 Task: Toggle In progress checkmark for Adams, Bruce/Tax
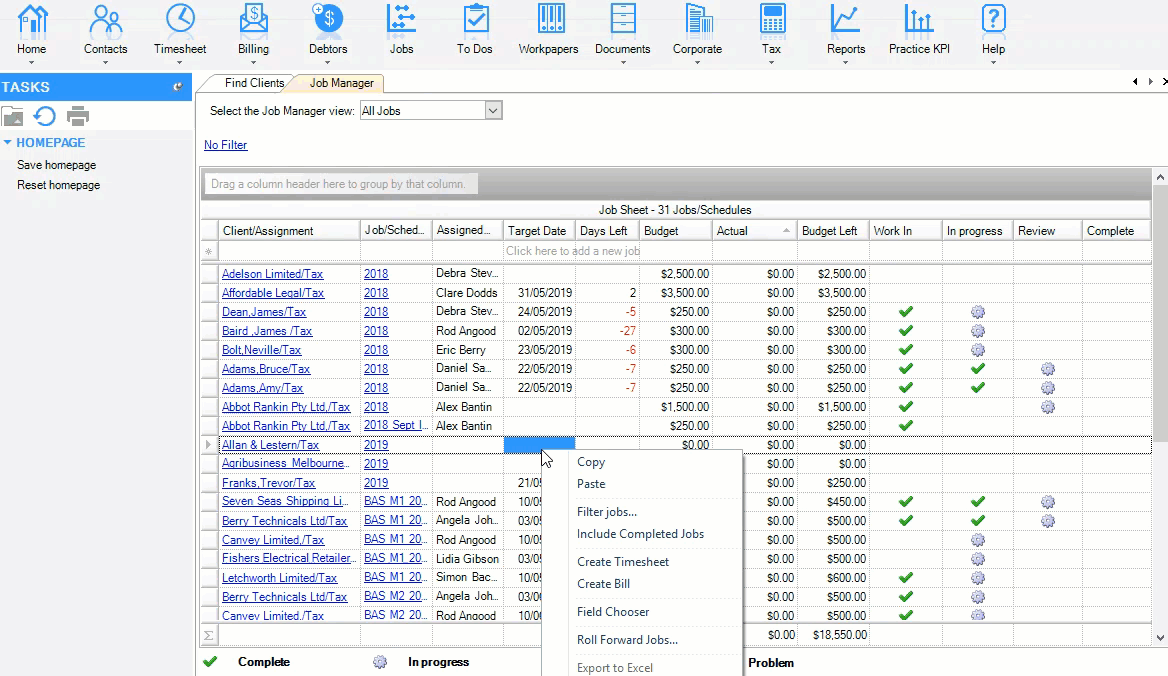[978, 369]
